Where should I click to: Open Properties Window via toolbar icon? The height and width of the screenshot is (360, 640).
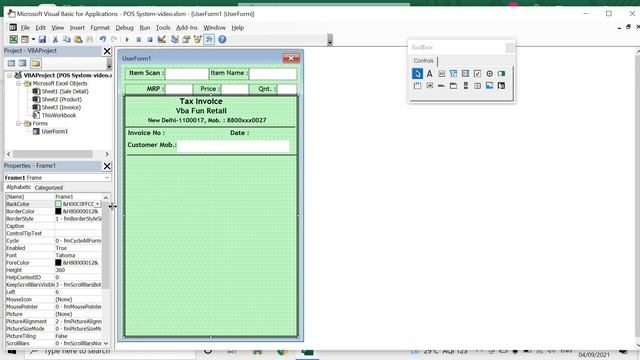pos(186,40)
